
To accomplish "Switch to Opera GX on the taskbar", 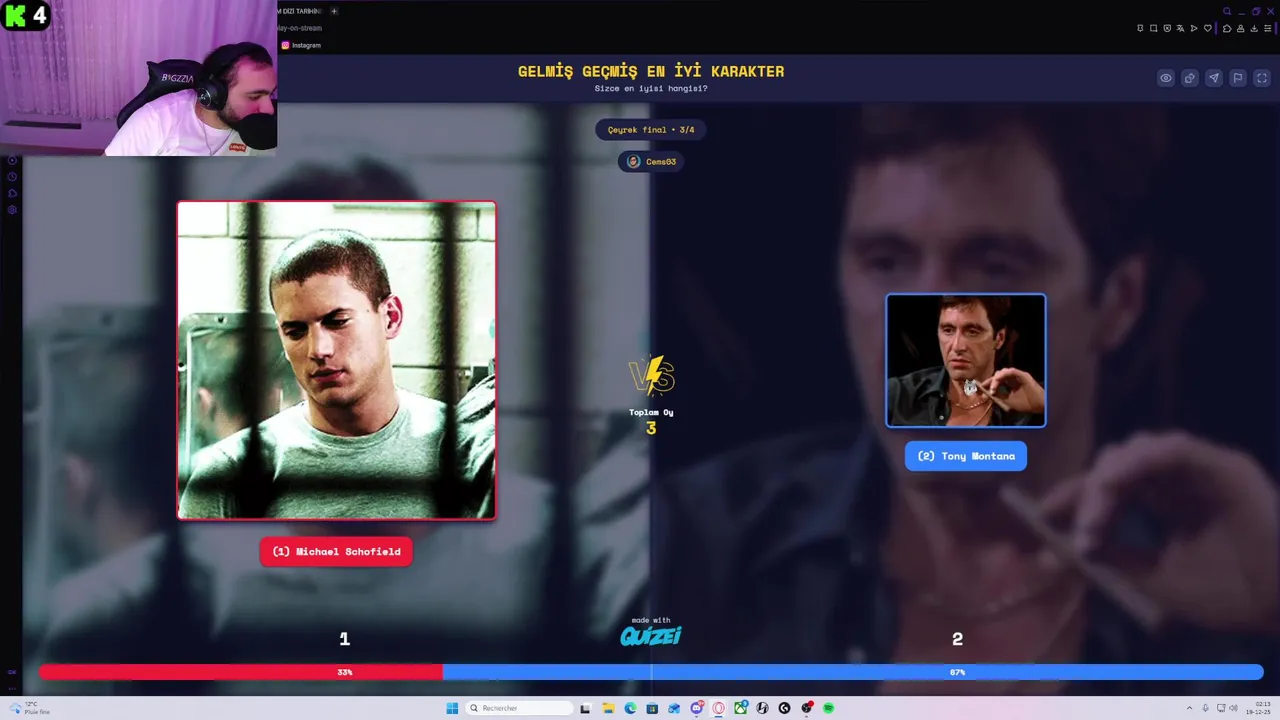I will 718,708.
